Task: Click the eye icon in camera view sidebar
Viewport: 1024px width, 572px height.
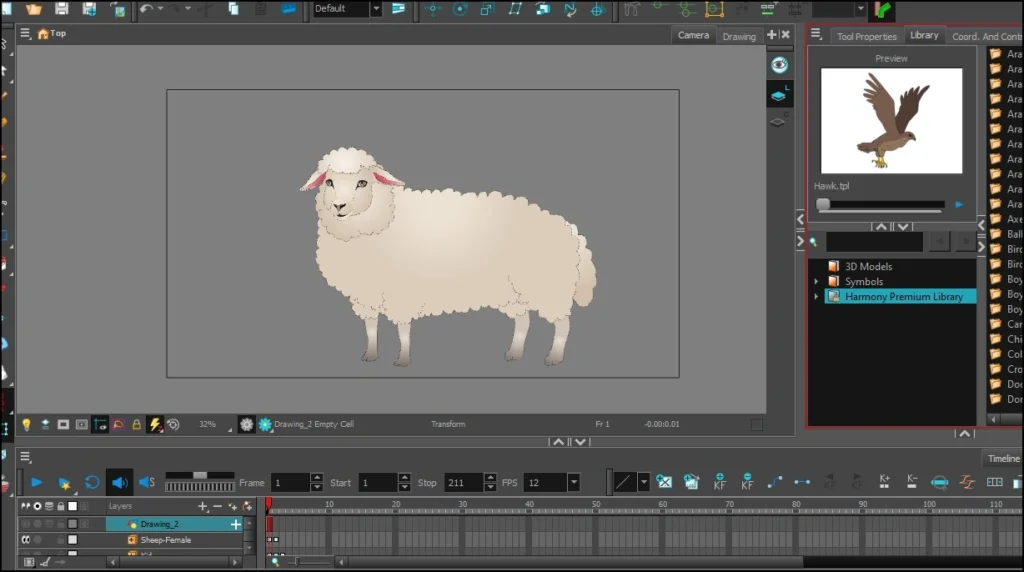Action: pyautogui.click(x=779, y=65)
